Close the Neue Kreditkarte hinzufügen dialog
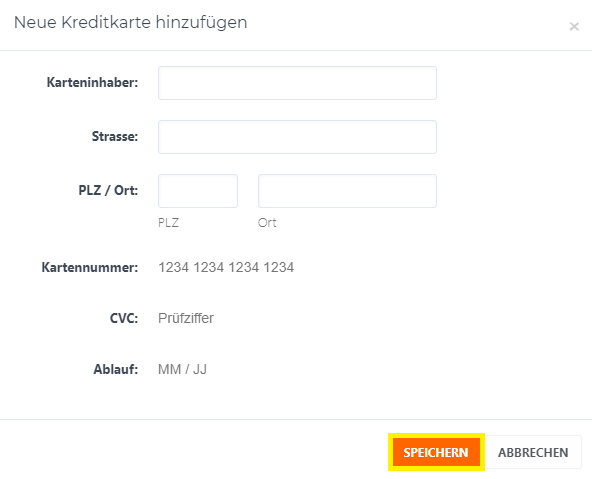Viewport: 592px width, 479px height. [574, 26]
